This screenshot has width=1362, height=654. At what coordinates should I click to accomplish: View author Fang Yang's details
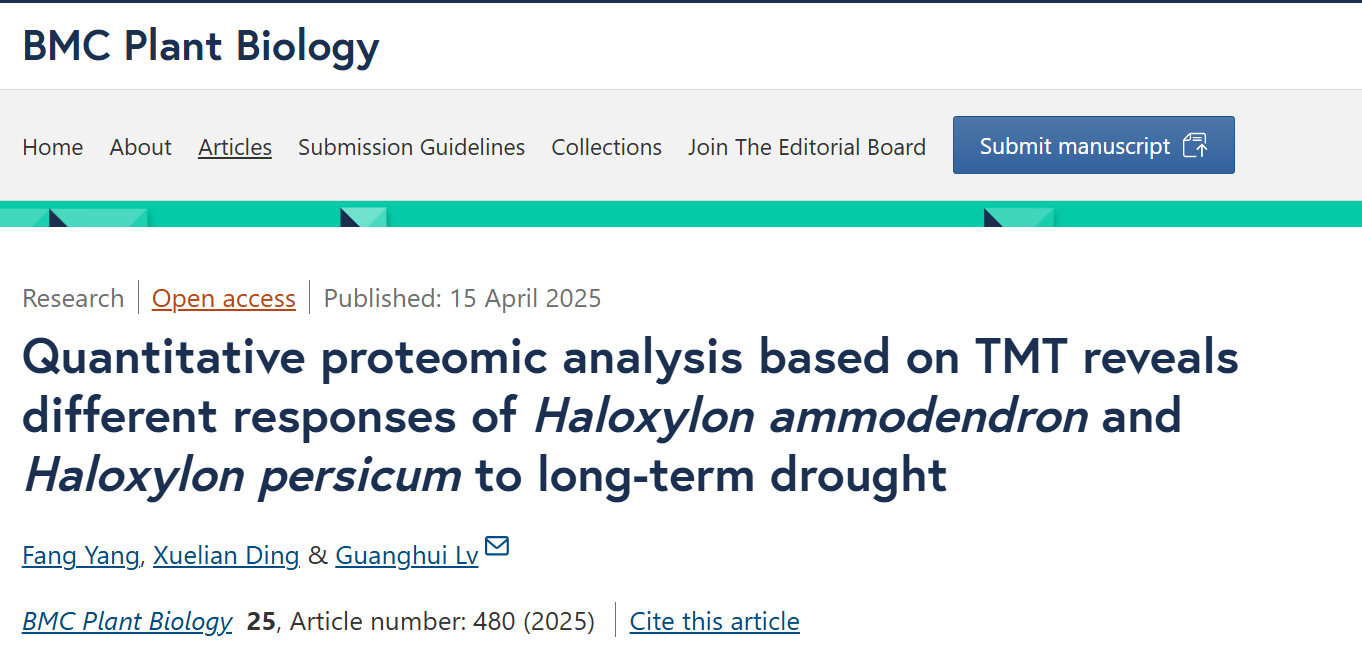81,555
